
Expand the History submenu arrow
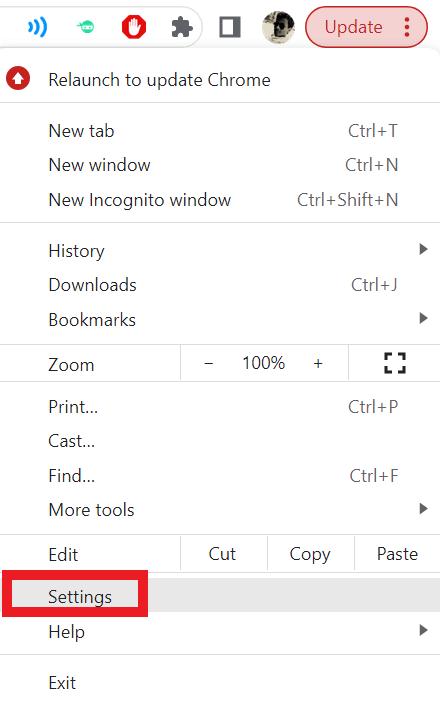[423, 249]
